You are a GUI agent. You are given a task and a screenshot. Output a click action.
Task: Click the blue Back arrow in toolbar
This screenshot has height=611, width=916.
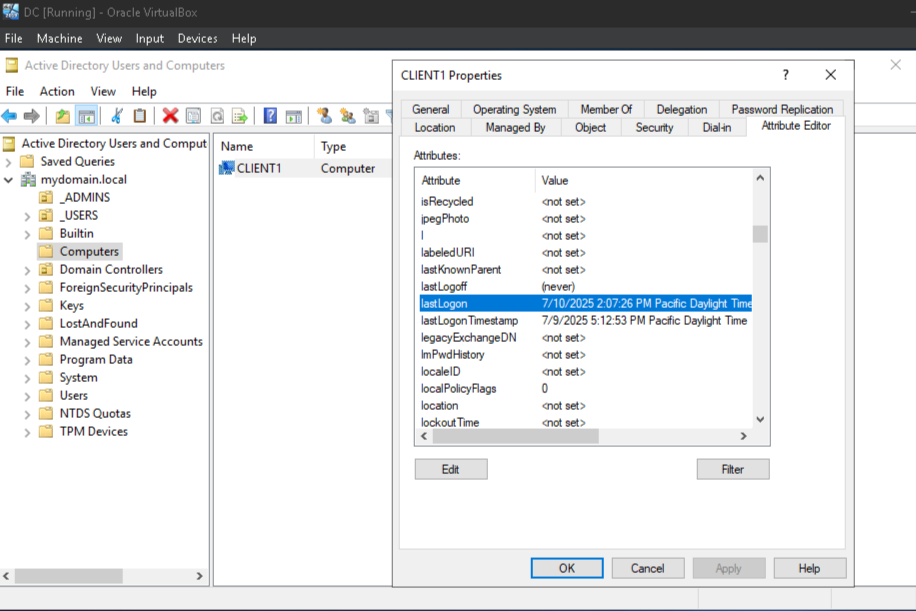coord(9,116)
